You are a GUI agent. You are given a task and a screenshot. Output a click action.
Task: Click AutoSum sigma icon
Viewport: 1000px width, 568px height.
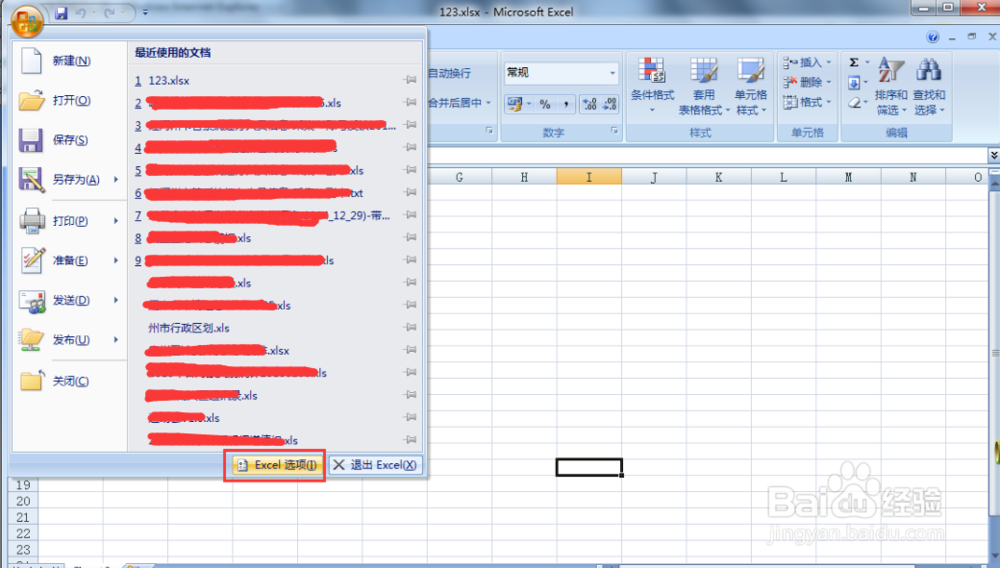pyautogui.click(x=854, y=62)
